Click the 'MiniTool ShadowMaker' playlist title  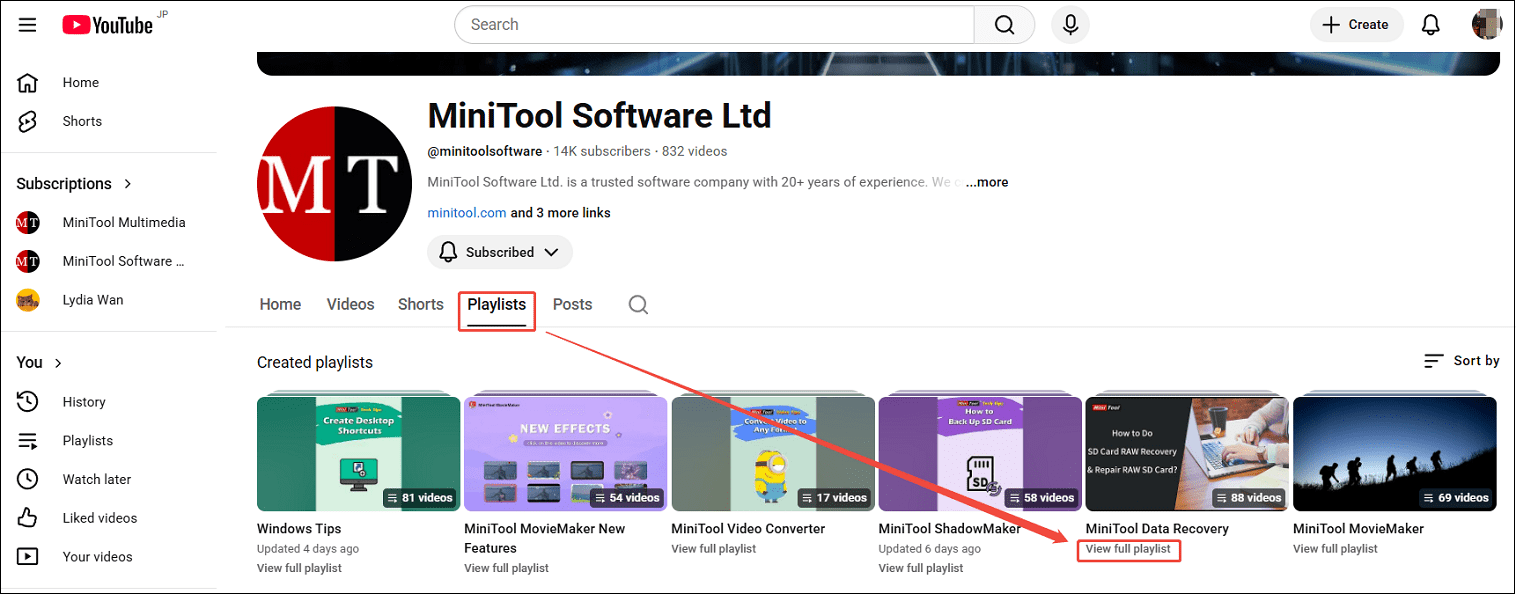click(950, 529)
